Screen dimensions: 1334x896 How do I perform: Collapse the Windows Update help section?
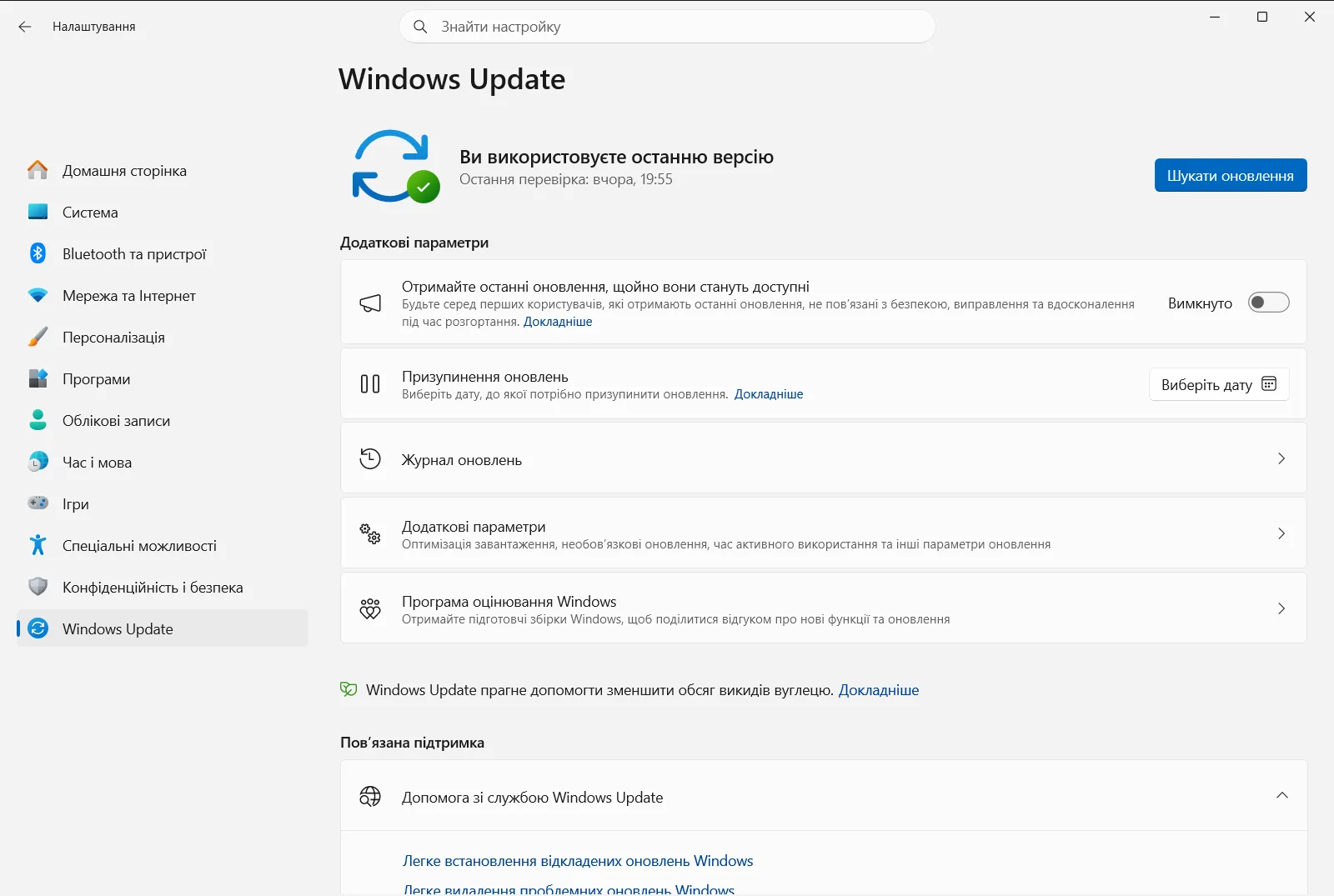(x=1281, y=795)
